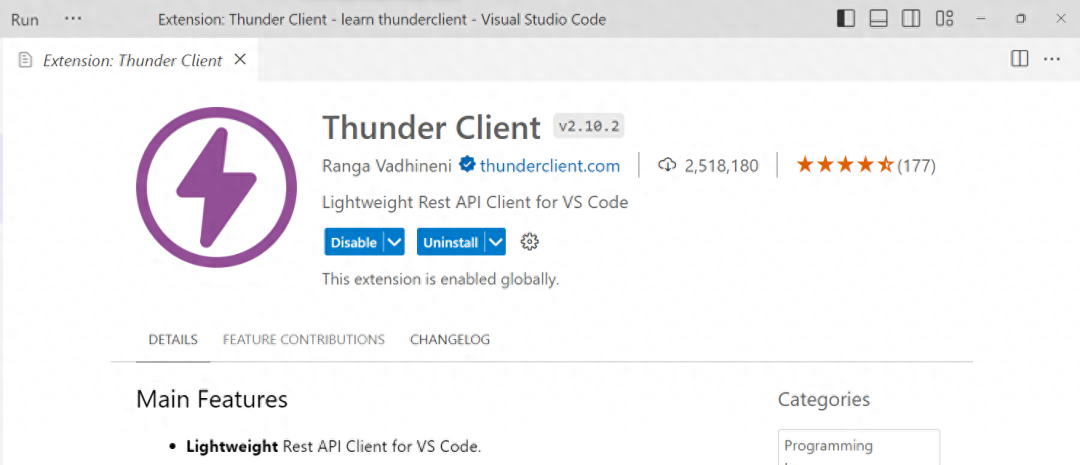The height and width of the screenshot is (465, 1080).
Task: Minimize the Visual Studio Code window
Action: [x=983, y=19]
